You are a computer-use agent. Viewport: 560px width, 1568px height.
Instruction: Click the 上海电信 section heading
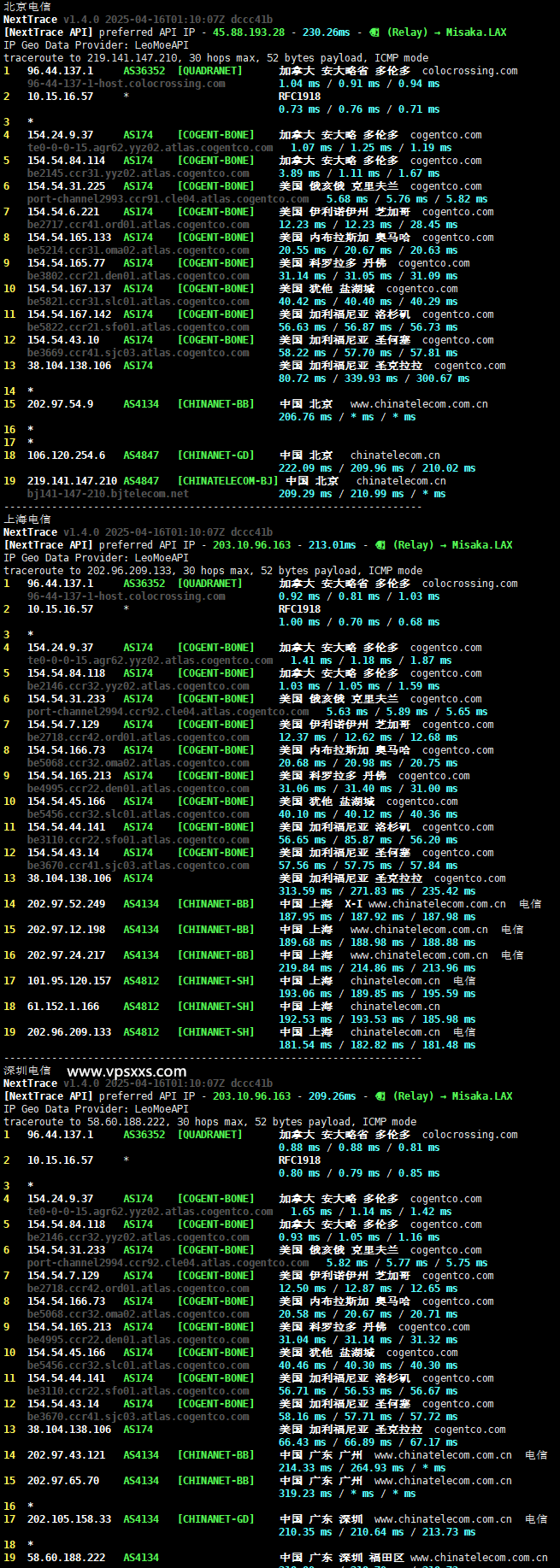(27, 519)
